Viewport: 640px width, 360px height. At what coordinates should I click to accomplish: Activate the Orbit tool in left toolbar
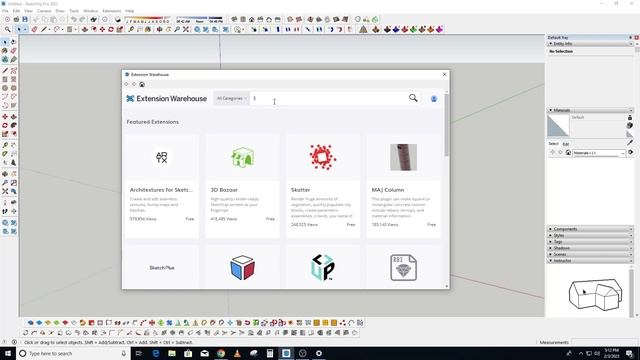pyautogui.click(x=5, y=174)
